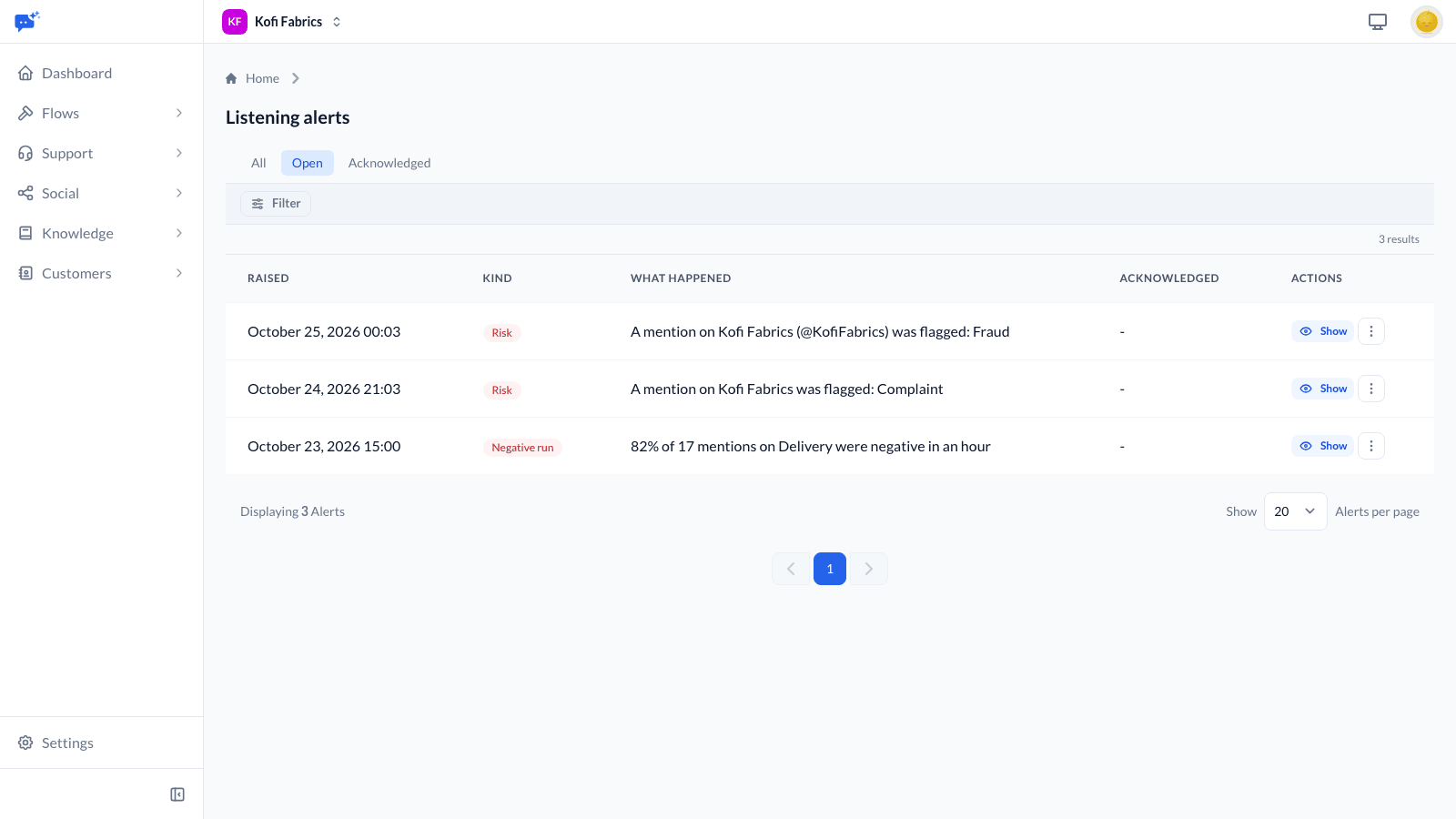Go to previous page arrow
This screenshot has height=819, width=1456.
tap(791, 569)
